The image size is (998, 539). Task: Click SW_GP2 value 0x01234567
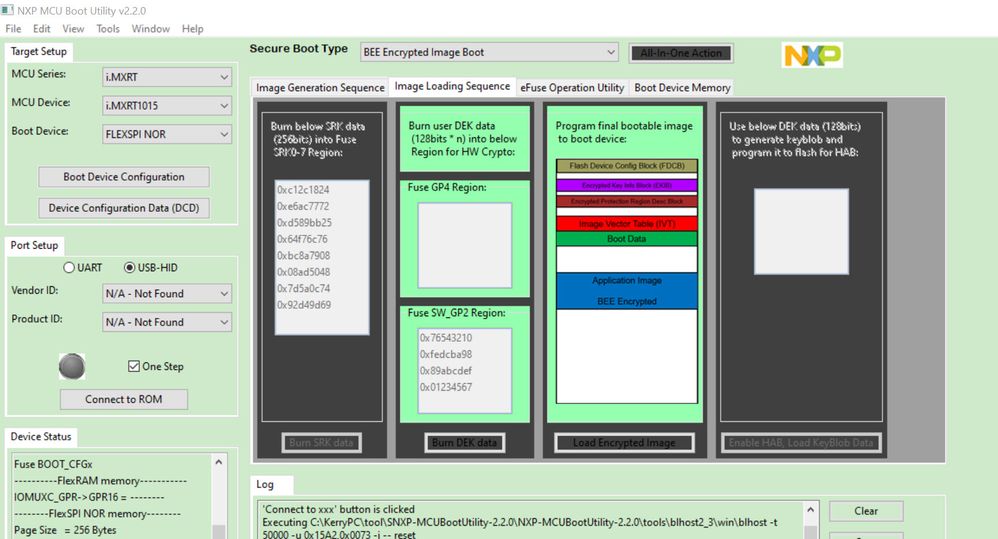click(446, 388)
